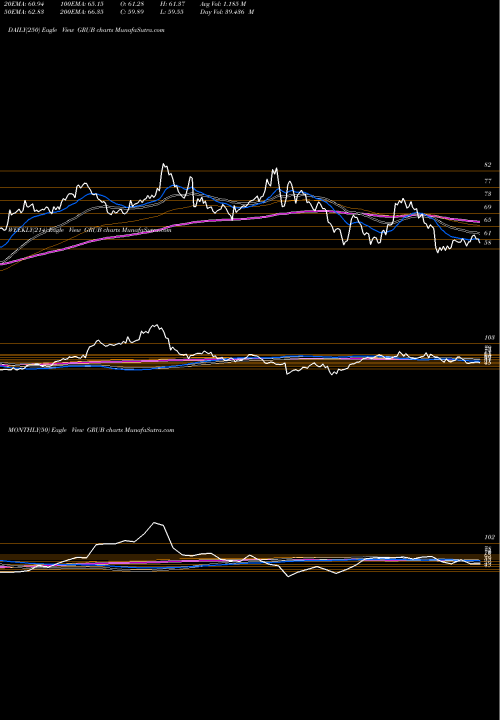Click the 82 price axis label

tap(488, 165)
